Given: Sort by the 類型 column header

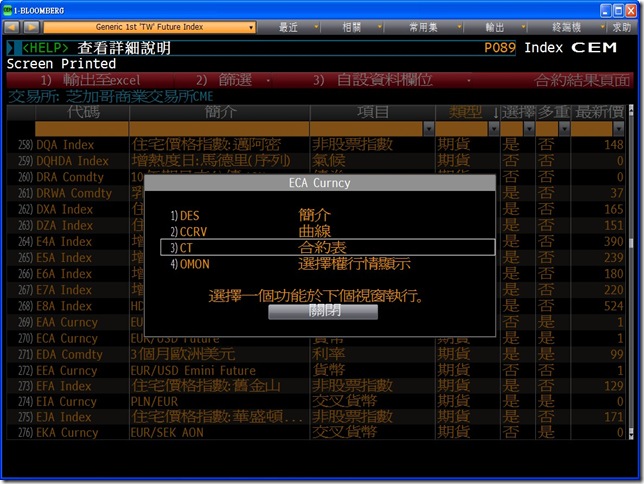Looking at the screenshot, I should point(467,112).
